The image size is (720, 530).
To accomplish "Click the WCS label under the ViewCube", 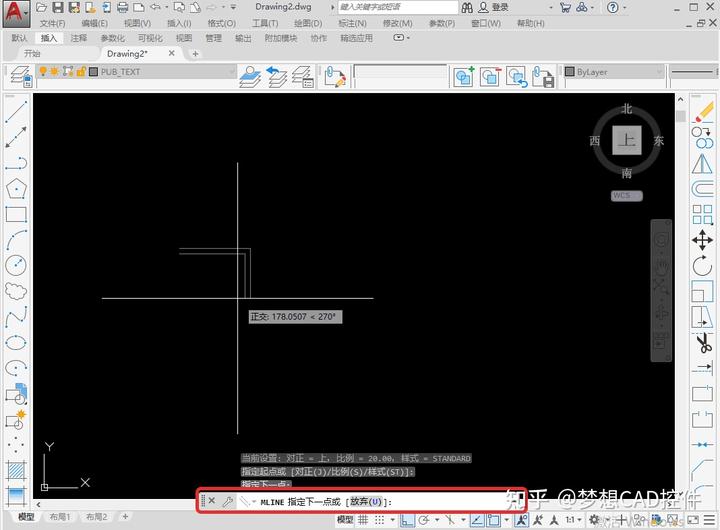I will (x=626, y=196).
